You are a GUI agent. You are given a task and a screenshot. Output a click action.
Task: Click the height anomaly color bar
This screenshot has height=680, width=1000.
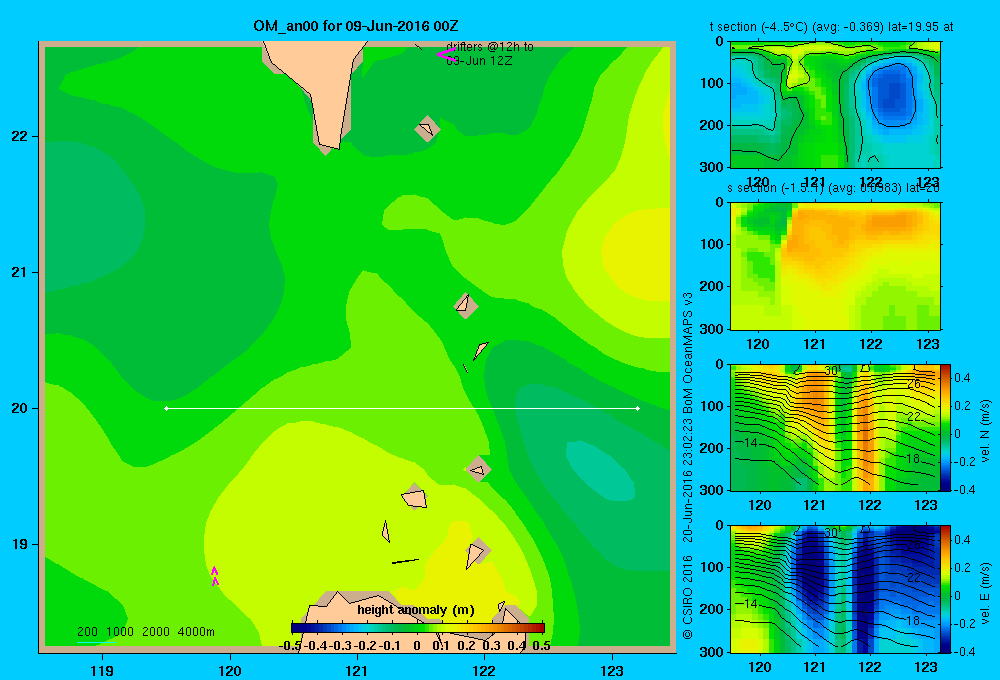[418, 628]
